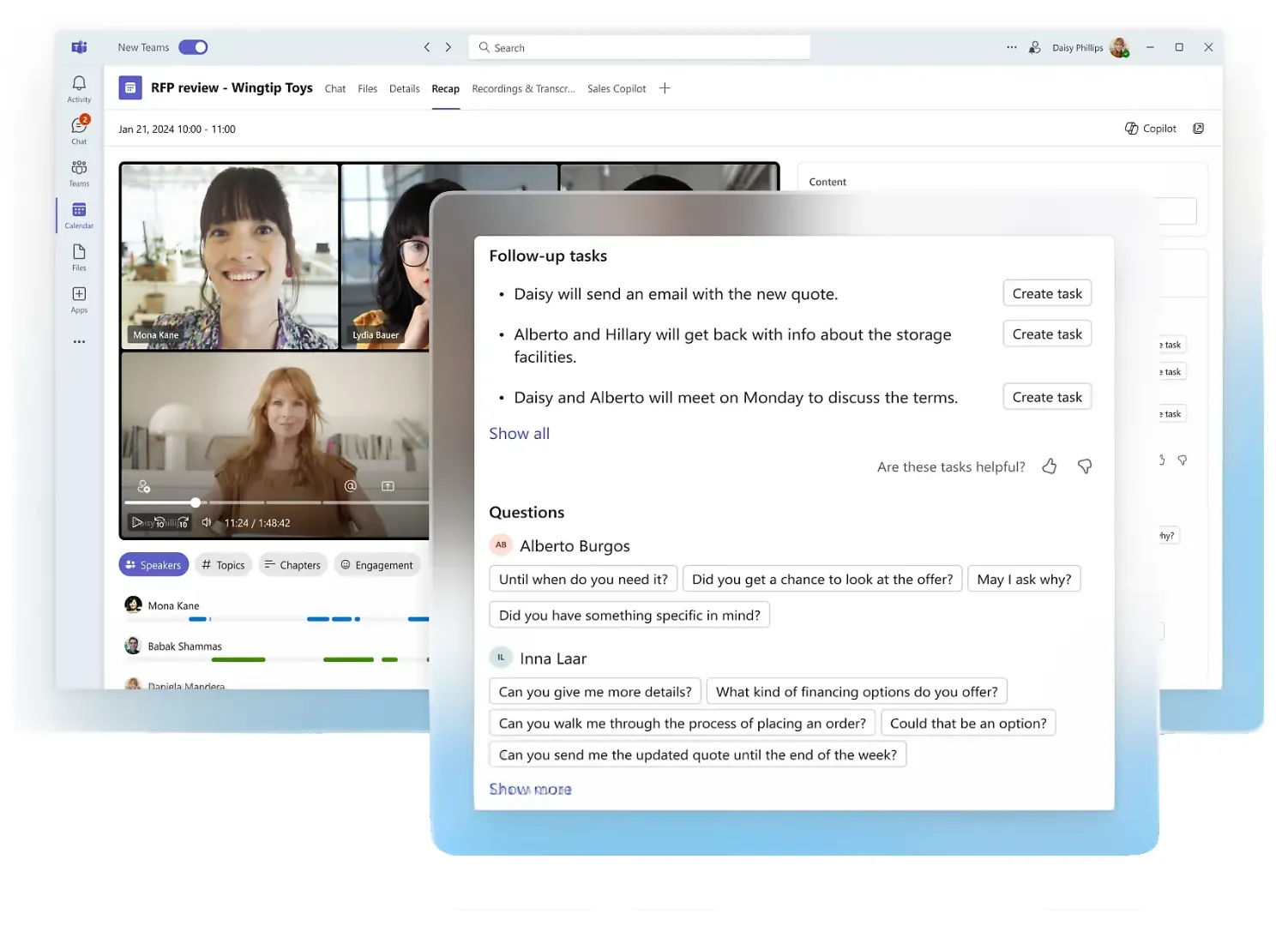This screenshot has width=1288, height=926.
Task: Click the screen share marker icon on video
Action: click(x=388, y=486)
